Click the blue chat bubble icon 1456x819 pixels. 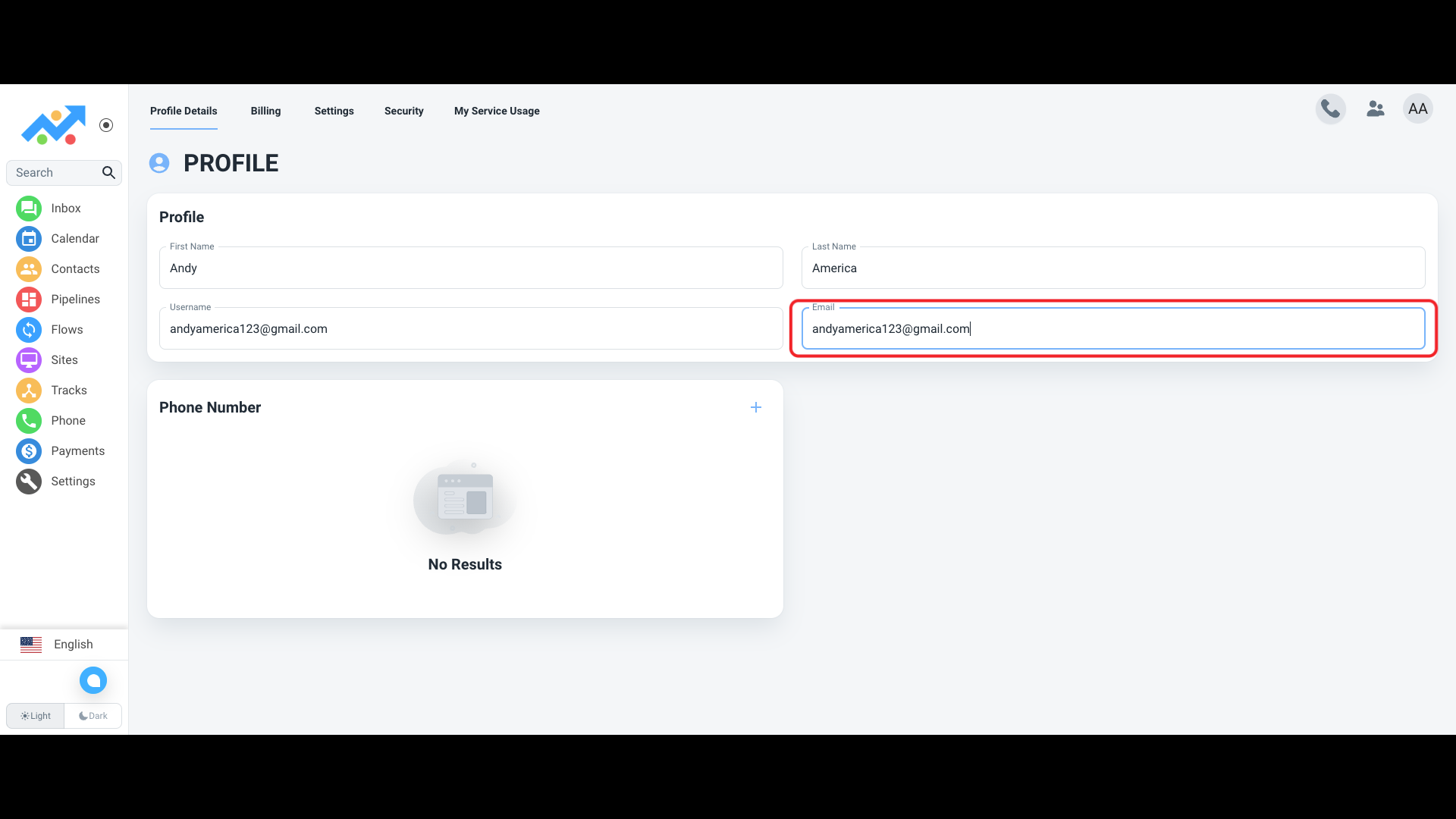[x=93, y=680]
